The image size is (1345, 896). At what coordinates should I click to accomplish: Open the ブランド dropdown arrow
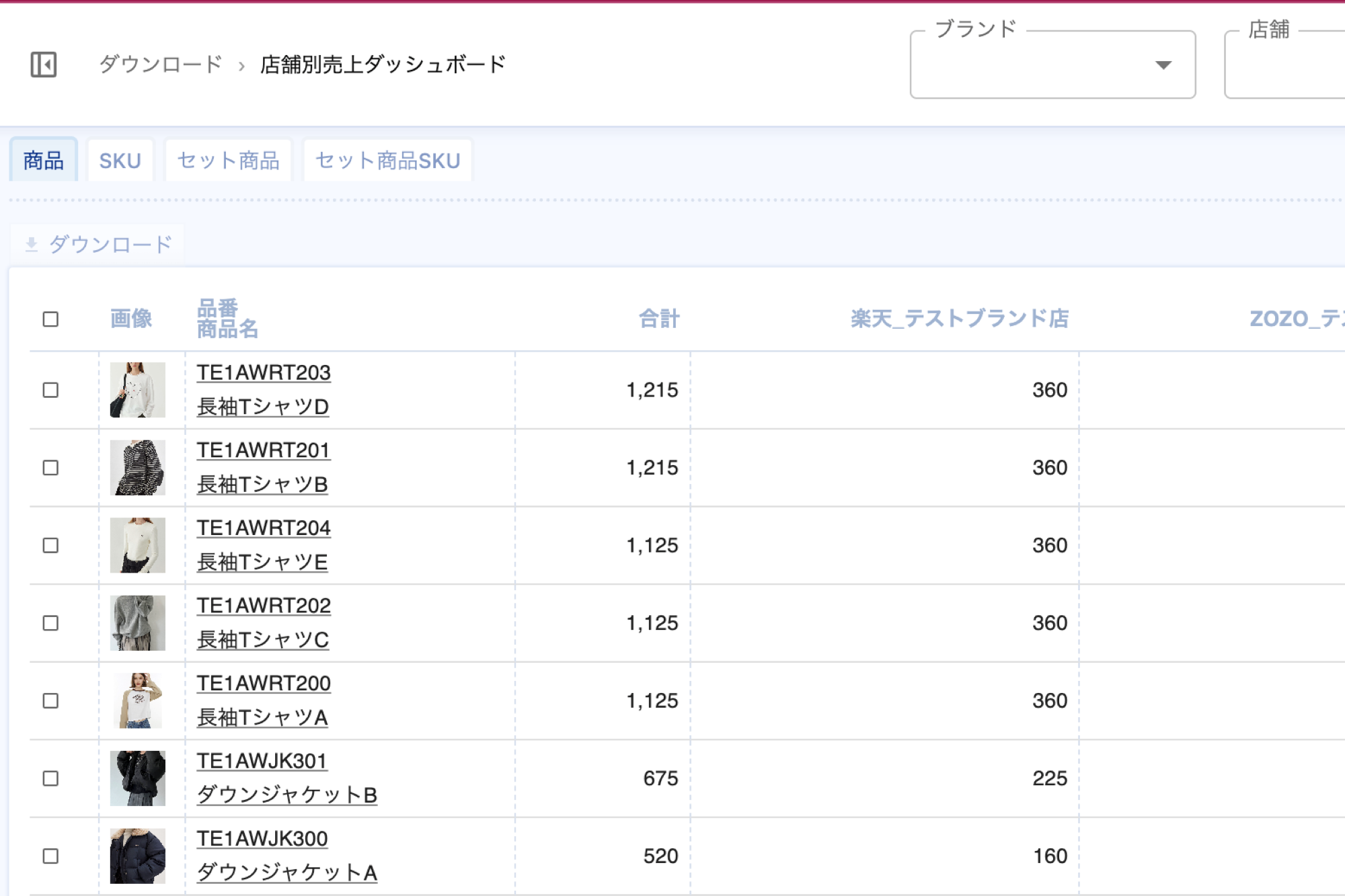pyautogui.click(x=1163, y=65)
